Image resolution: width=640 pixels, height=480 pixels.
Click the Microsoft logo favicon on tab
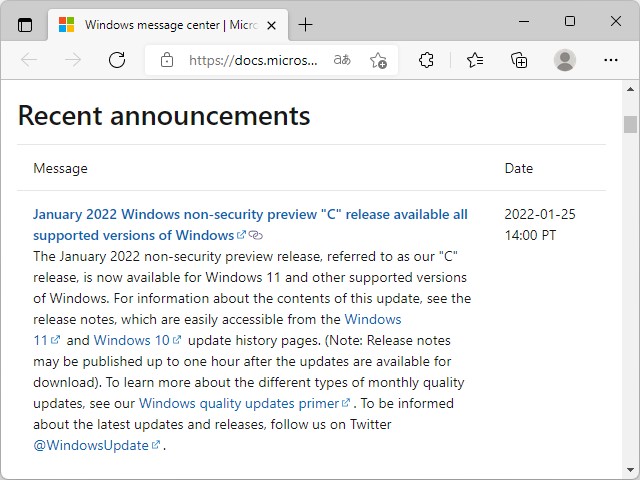(x=66, y=24)
